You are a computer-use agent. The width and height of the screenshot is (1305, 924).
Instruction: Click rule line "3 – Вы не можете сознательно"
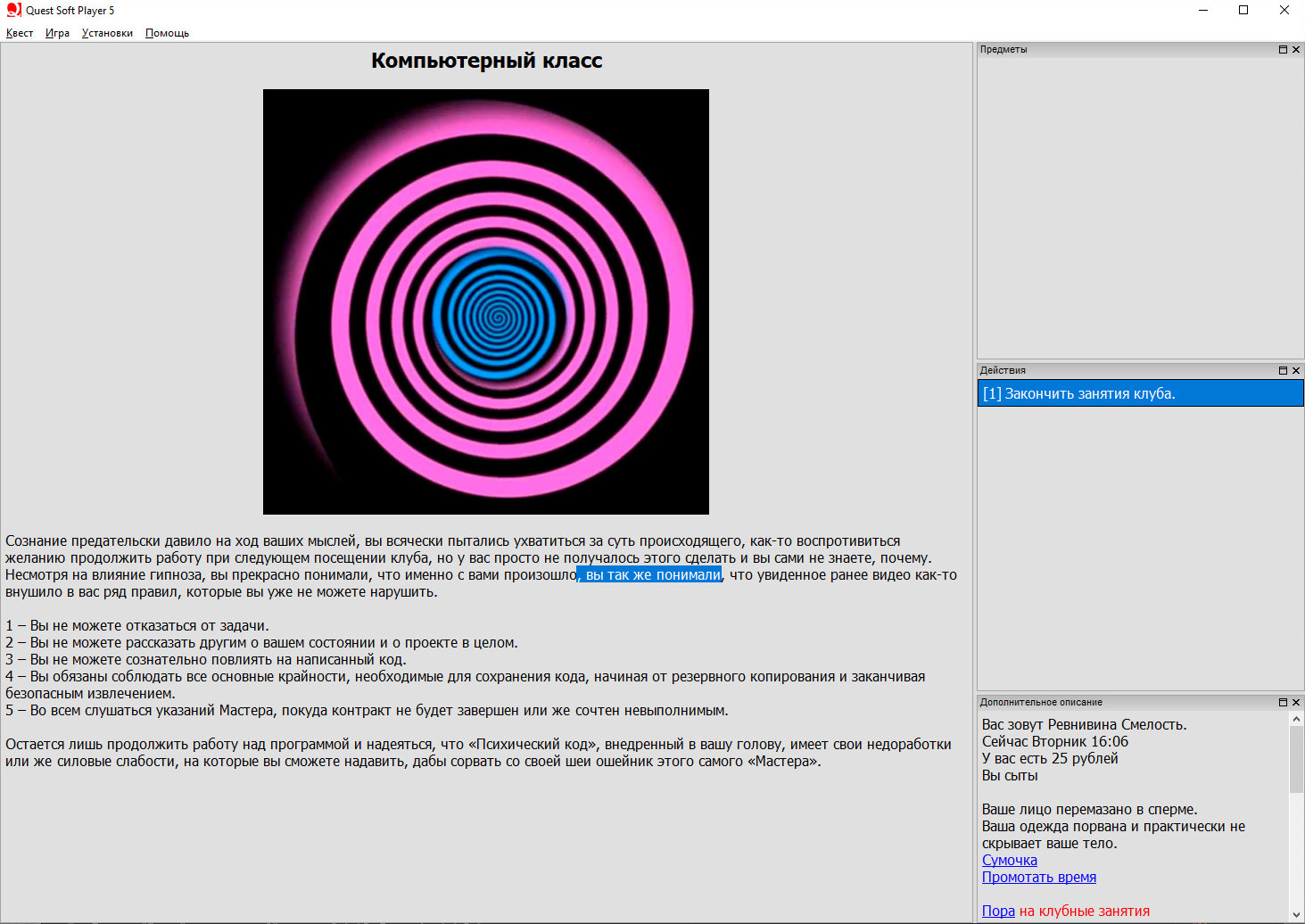point(206,660)
